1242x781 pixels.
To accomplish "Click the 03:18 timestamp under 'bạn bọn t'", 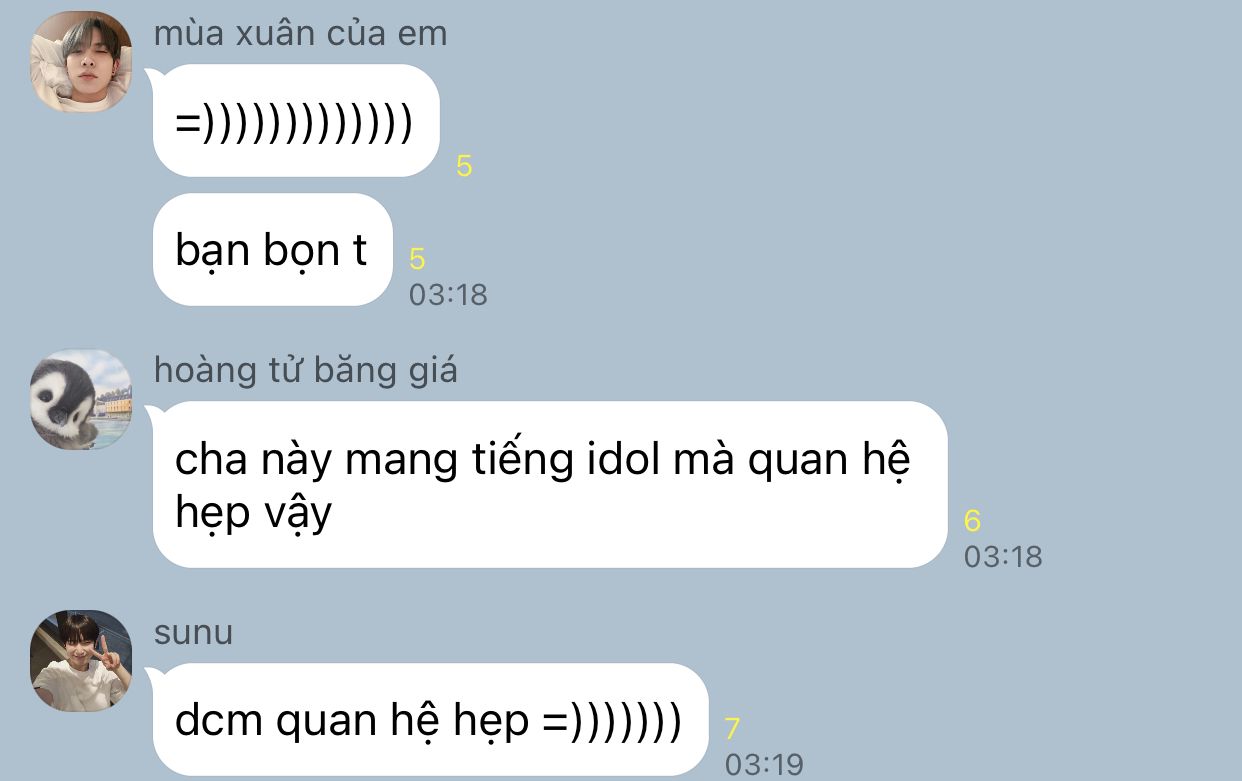I will (x=448, y=295).
